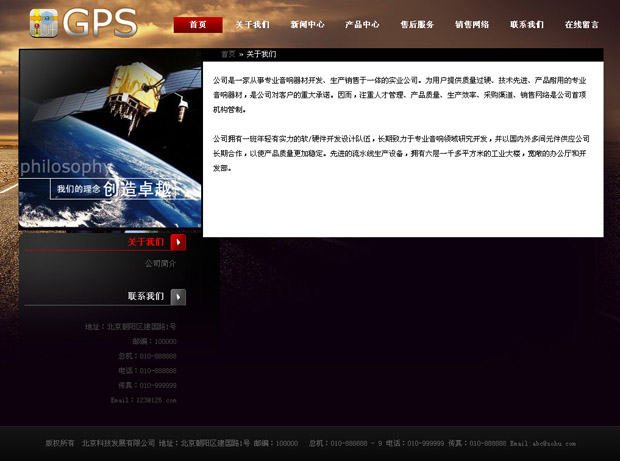The height and width of the screenshot is (461, 620).
Task: Click the red arrow beside sidebar 关于我们
Action: (x=178, y=242)
